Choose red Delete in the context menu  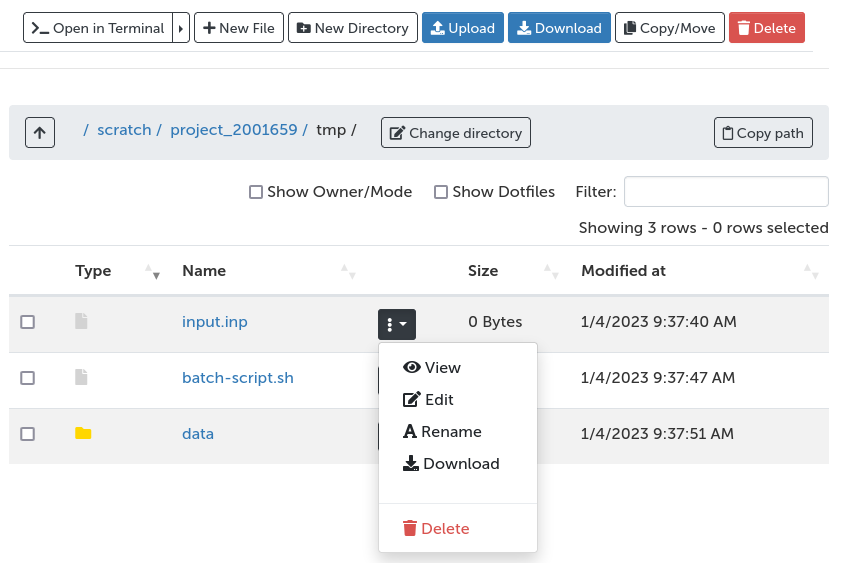click(x=436, y=529)
